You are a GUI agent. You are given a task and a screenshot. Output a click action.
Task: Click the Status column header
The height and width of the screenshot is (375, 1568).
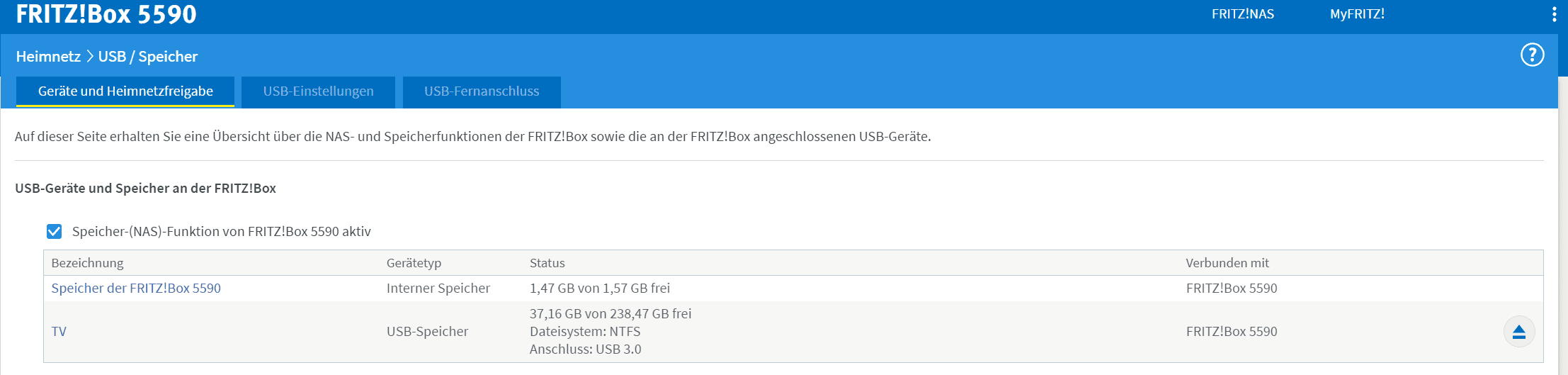click(x=547, y=263)
